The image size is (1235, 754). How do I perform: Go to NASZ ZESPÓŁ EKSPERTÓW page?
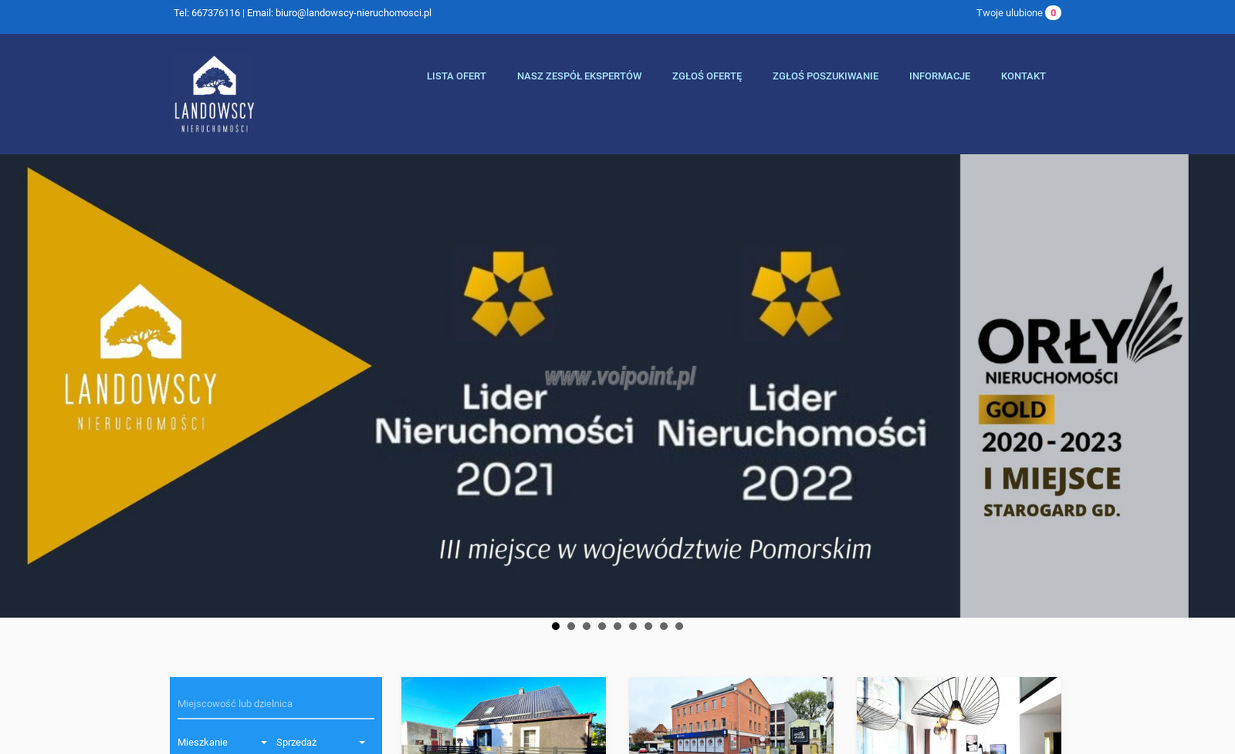(x=579, y=76)
